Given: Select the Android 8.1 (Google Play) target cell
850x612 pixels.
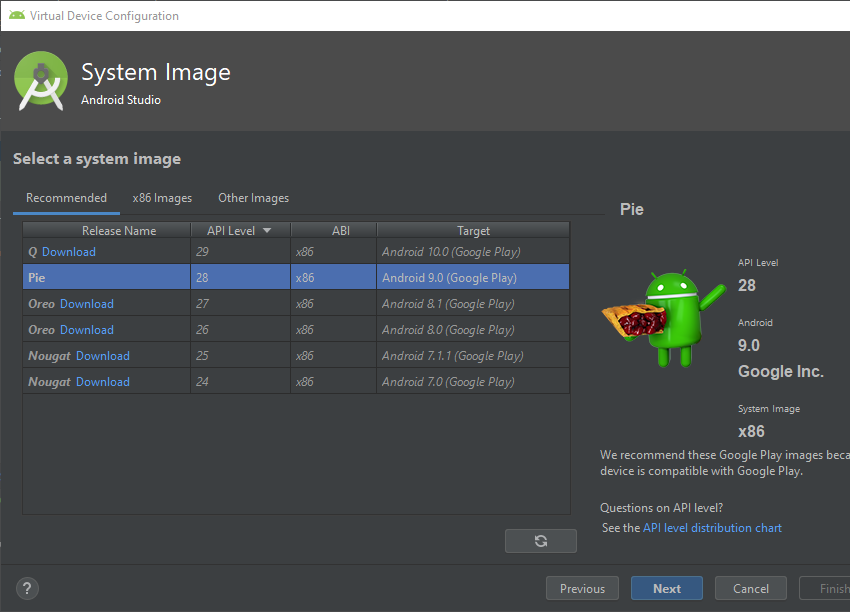Looking at the screenshot, I should coord(473,304).
